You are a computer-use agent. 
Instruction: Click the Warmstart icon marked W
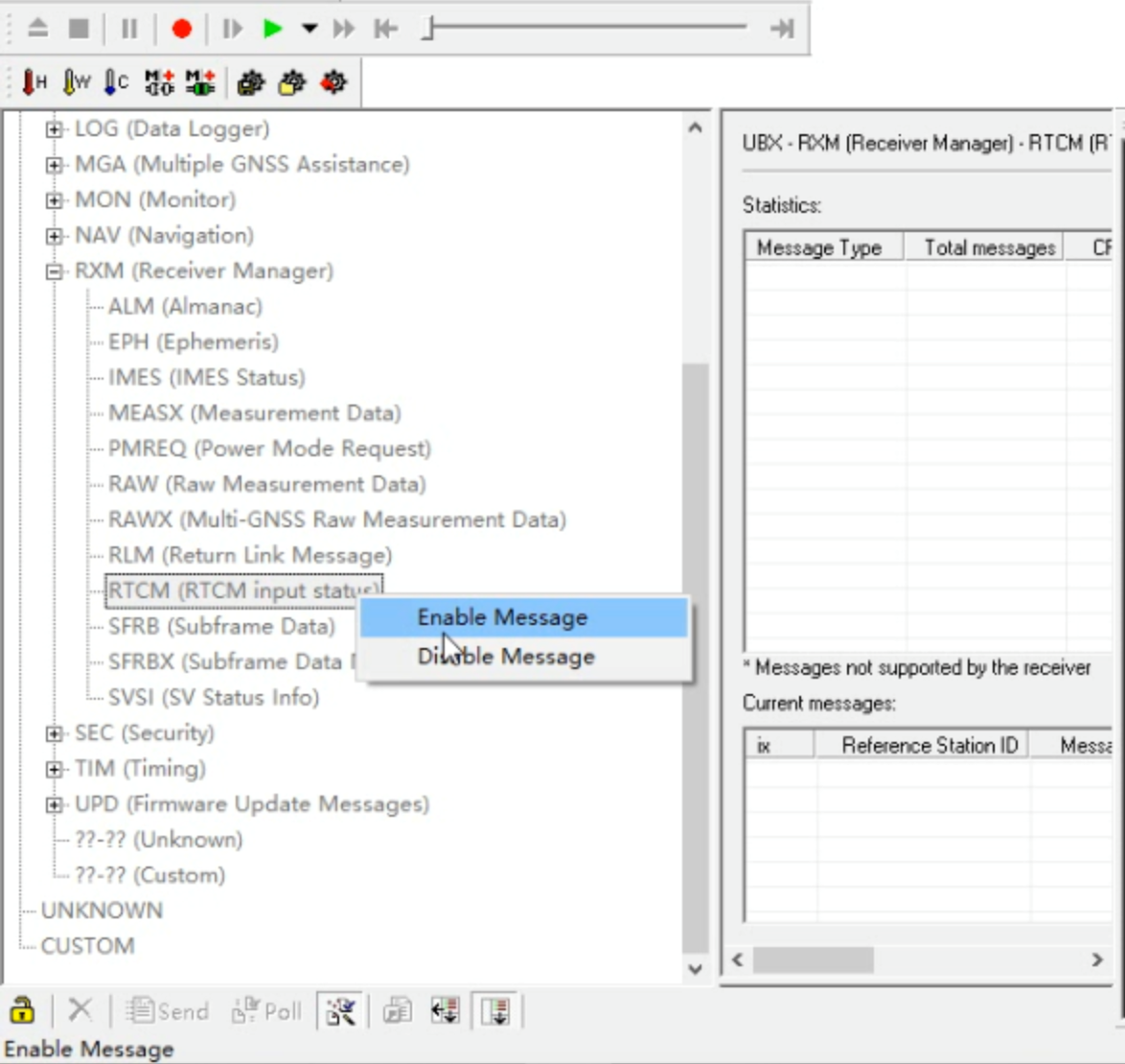tap(76, 83)
